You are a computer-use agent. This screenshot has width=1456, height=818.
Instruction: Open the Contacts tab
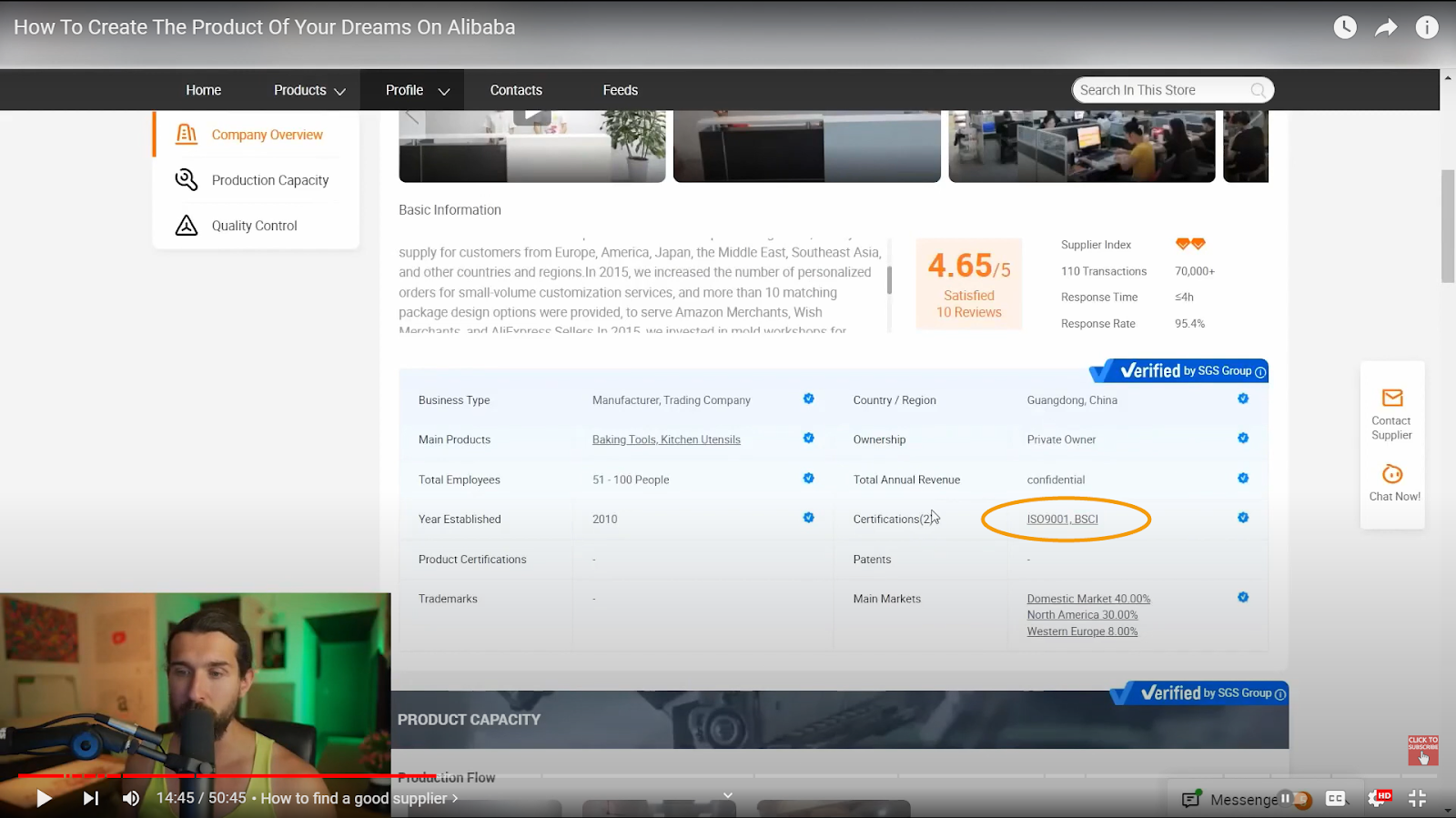516,90
